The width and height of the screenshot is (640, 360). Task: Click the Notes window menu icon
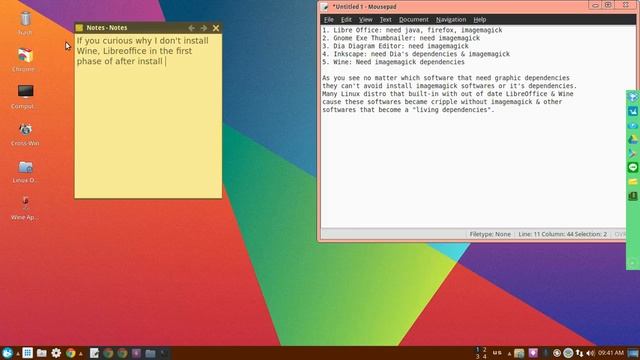(x=80, y=28)
